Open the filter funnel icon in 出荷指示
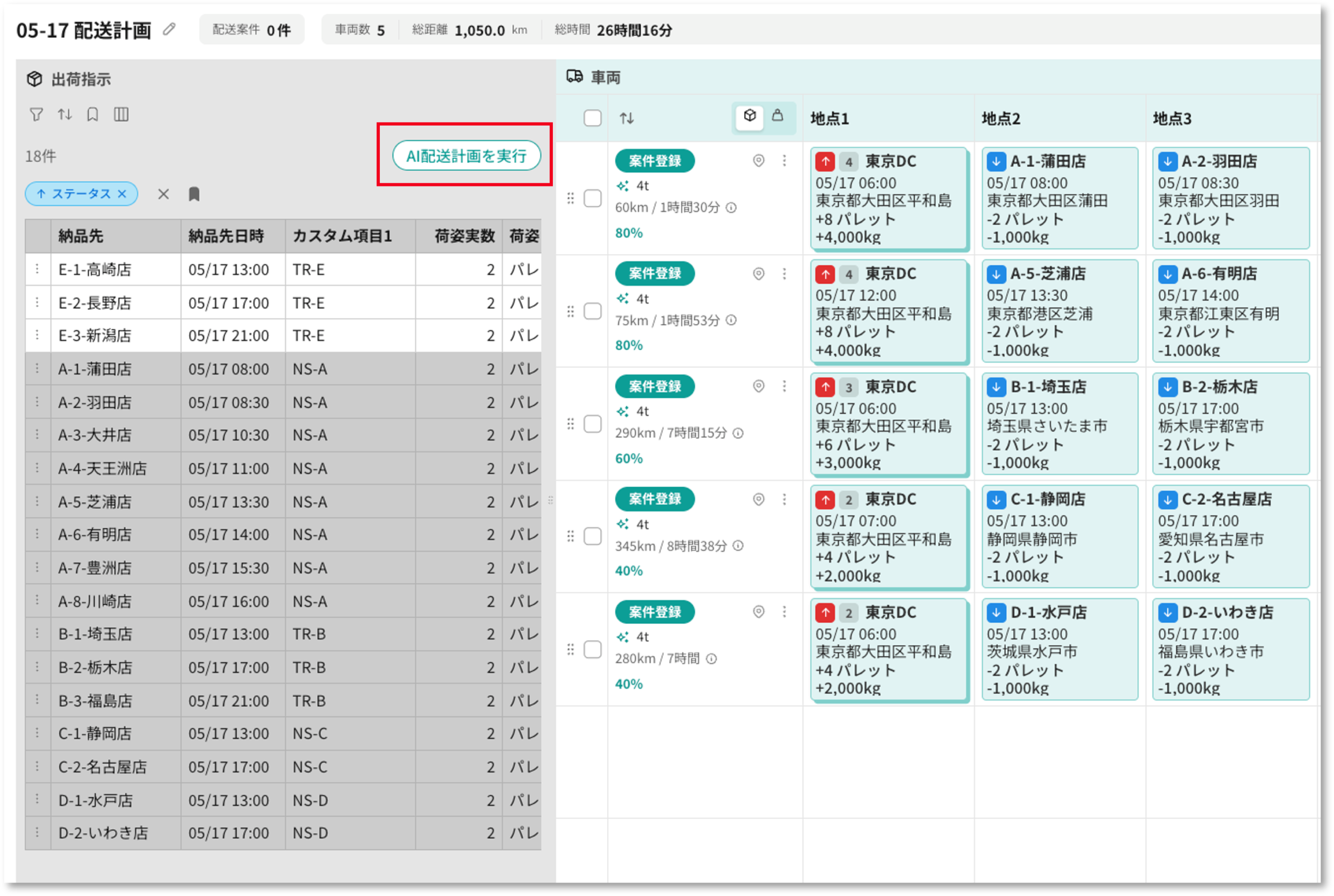 [36, 115]
